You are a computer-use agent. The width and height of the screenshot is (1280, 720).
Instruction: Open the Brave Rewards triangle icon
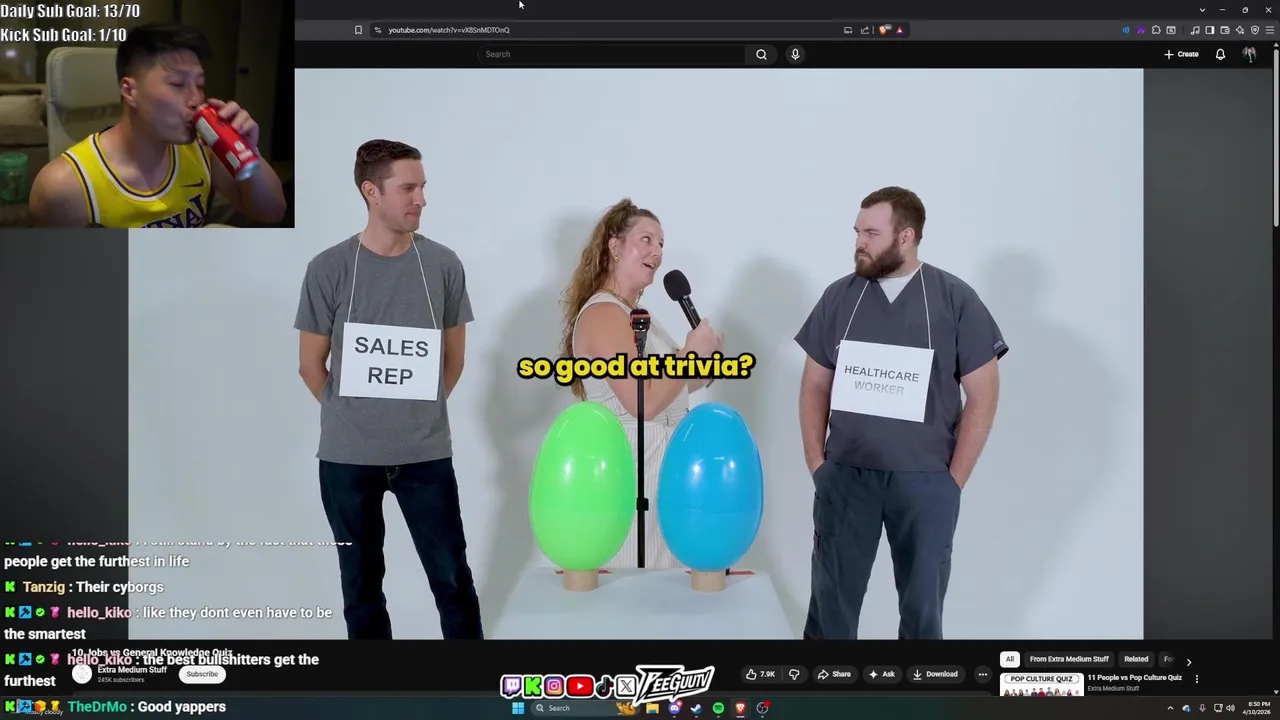click(899, 30)
